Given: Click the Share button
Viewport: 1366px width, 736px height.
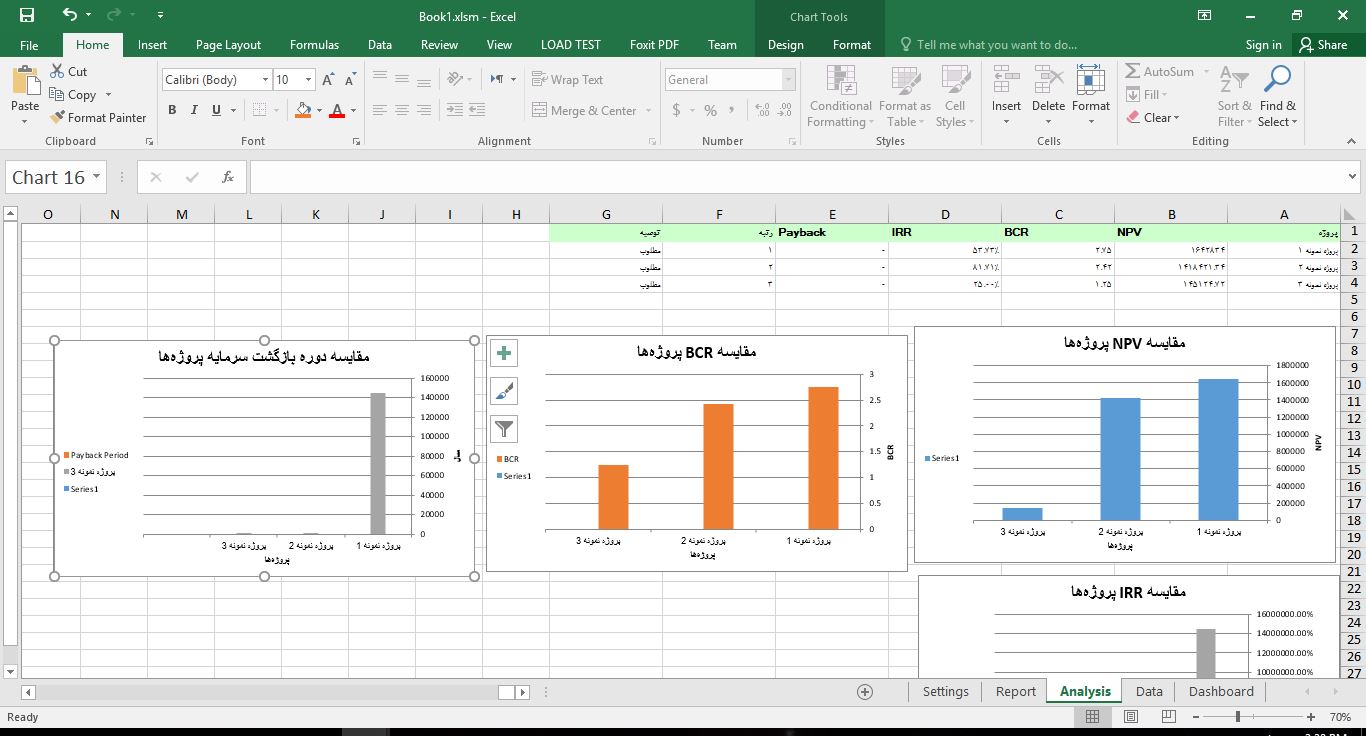Looking at the screenshot, I should click(1323, 45).
